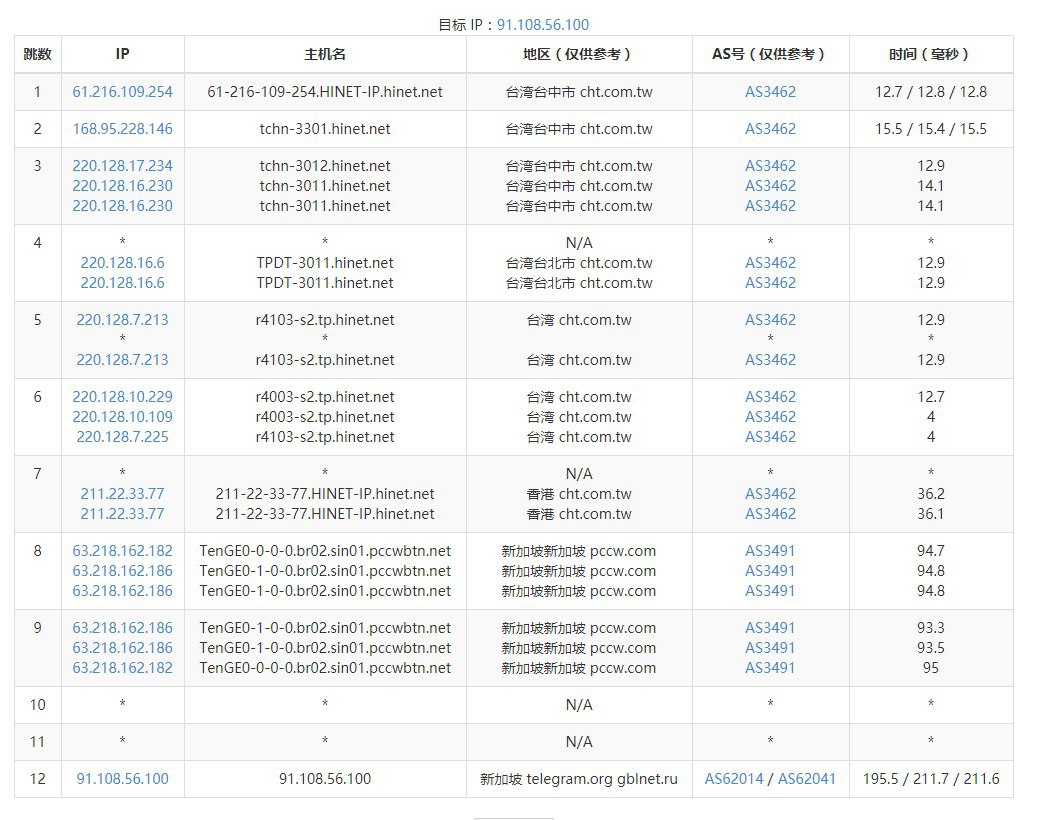
Task: Click the hostname tchn-3301.hinet.net
Action: click(325, 129)
